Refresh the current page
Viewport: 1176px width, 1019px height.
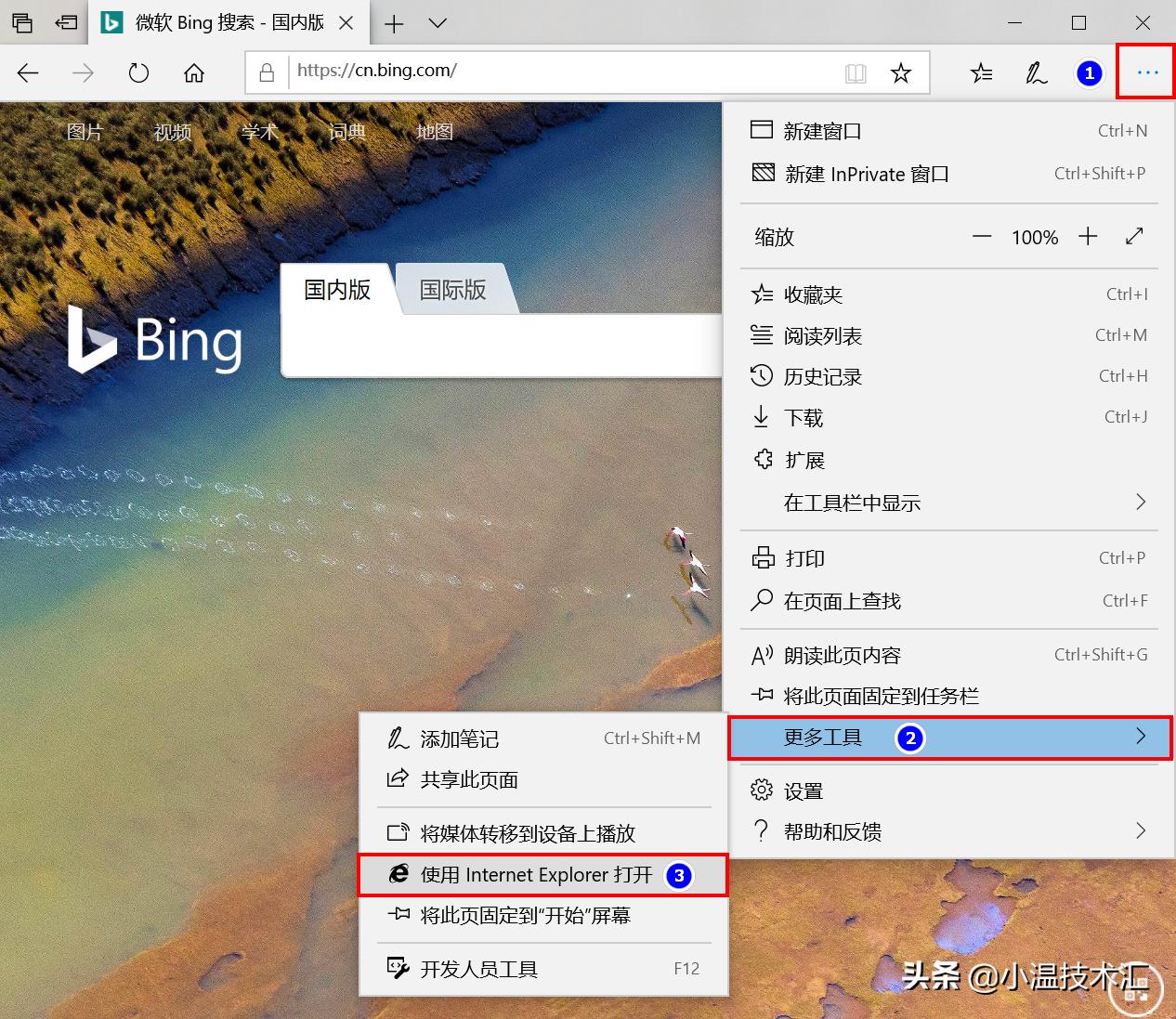[x=138, y=72]
